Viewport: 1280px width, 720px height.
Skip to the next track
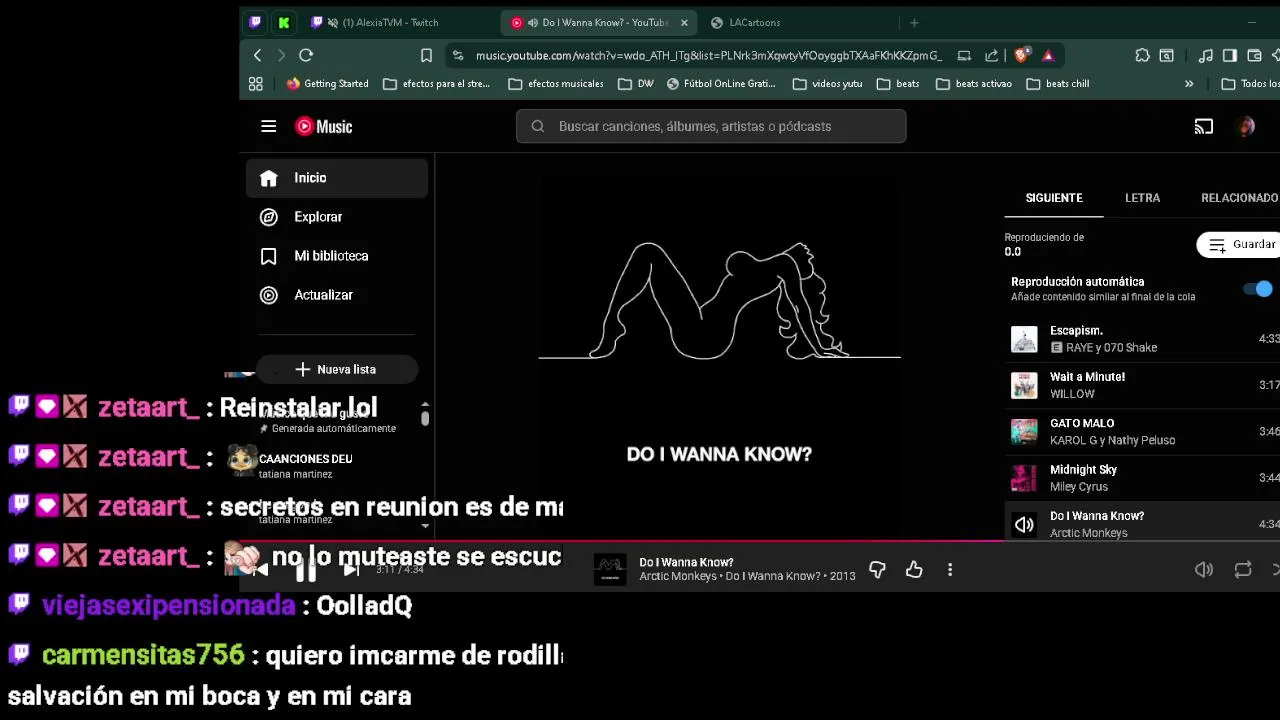(x=351, y=570)
